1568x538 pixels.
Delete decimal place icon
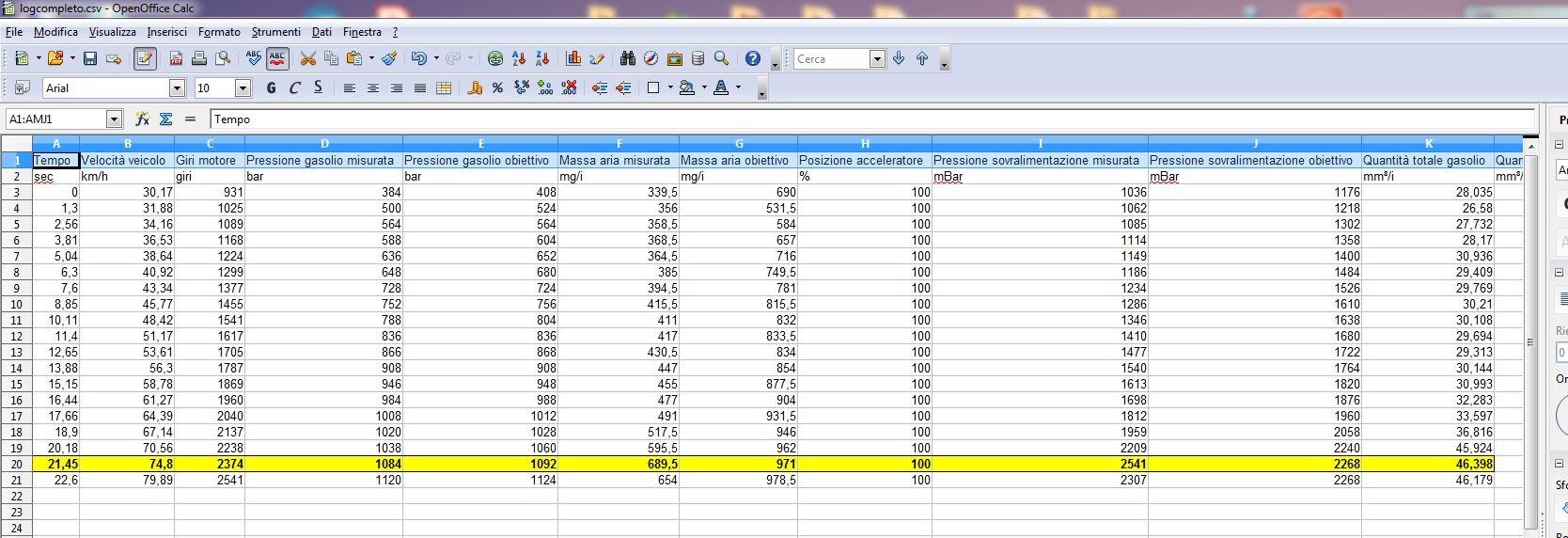click(569, 87)
